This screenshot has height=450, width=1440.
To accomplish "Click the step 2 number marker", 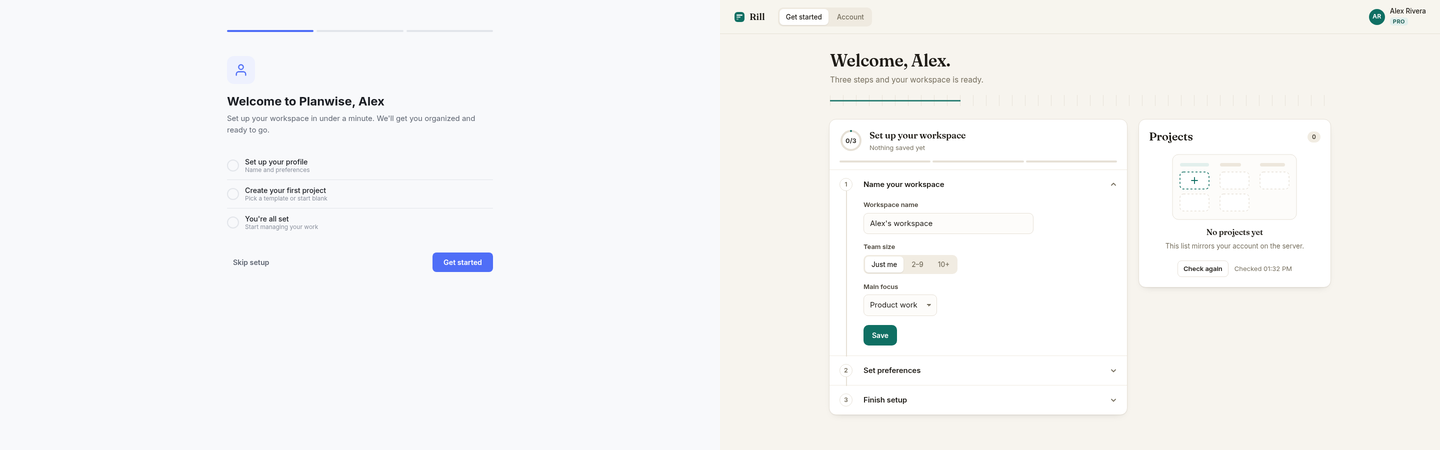I will click(846, 370).
